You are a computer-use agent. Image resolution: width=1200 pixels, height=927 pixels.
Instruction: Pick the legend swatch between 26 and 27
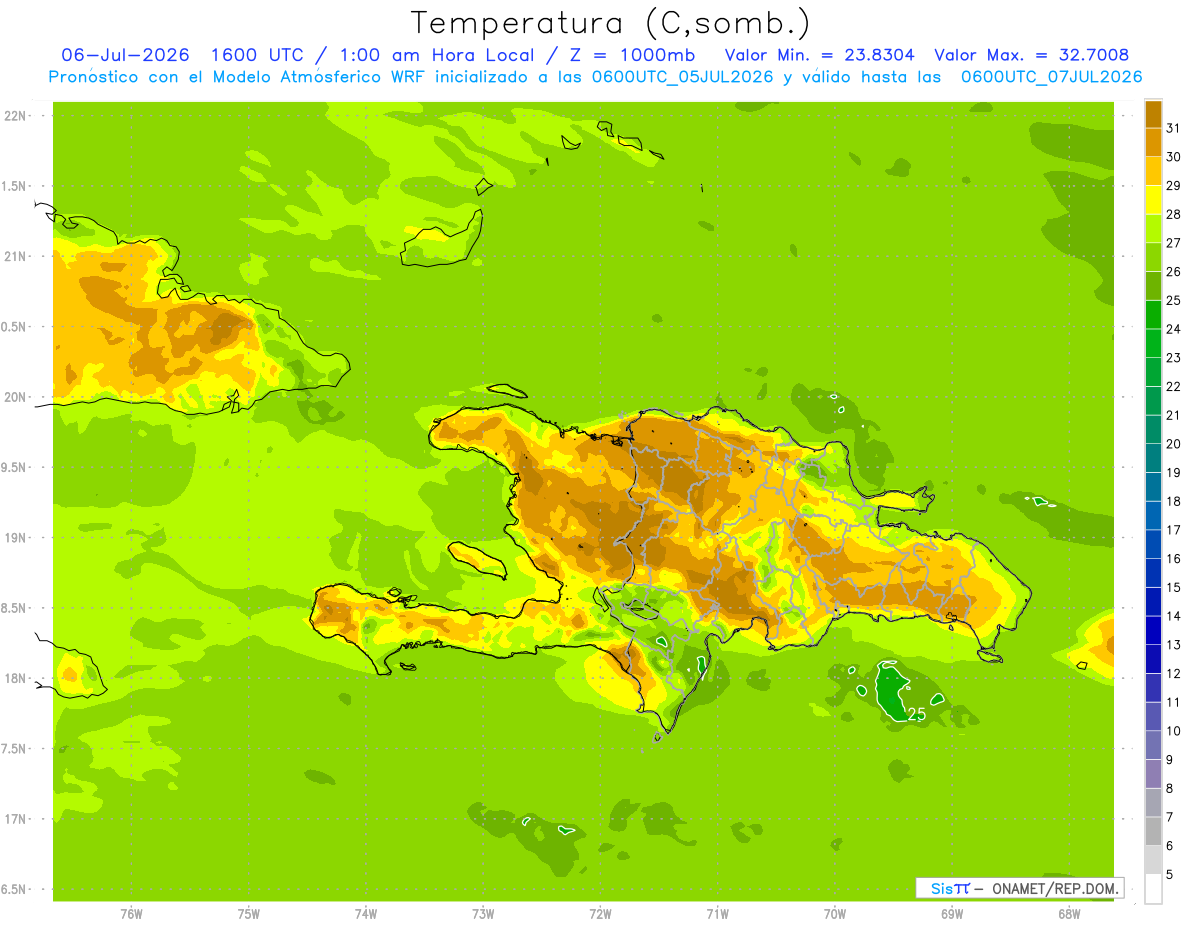point(1153,258)
